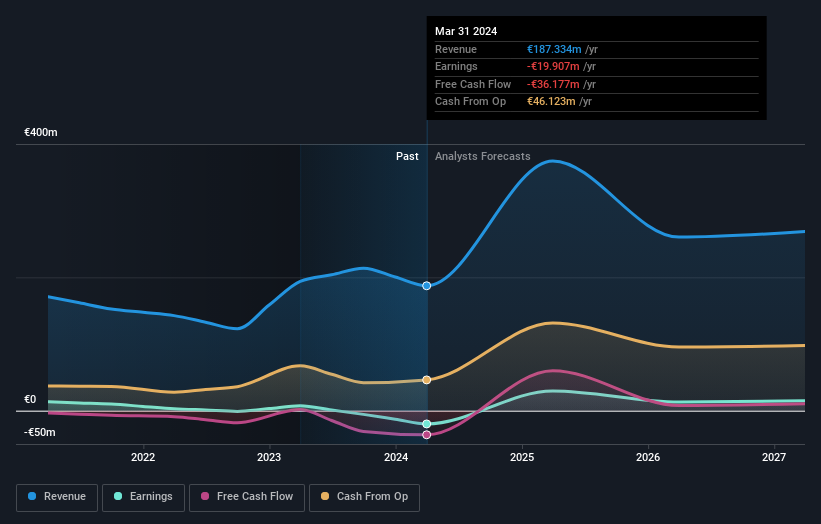Click the Earnings row label in tooltip

click(457, 66)
